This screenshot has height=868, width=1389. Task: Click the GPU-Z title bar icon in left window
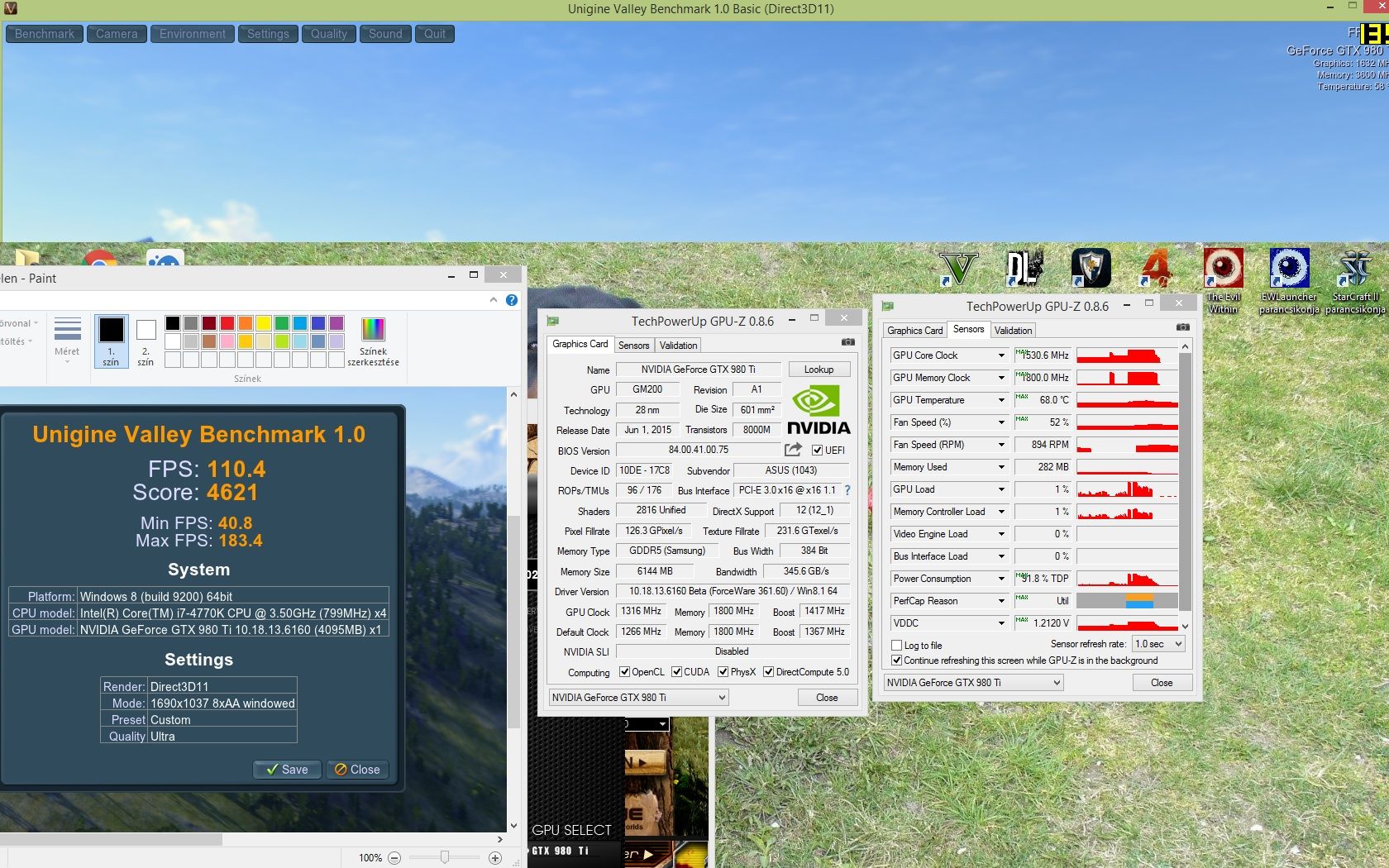tap(553, 321)
